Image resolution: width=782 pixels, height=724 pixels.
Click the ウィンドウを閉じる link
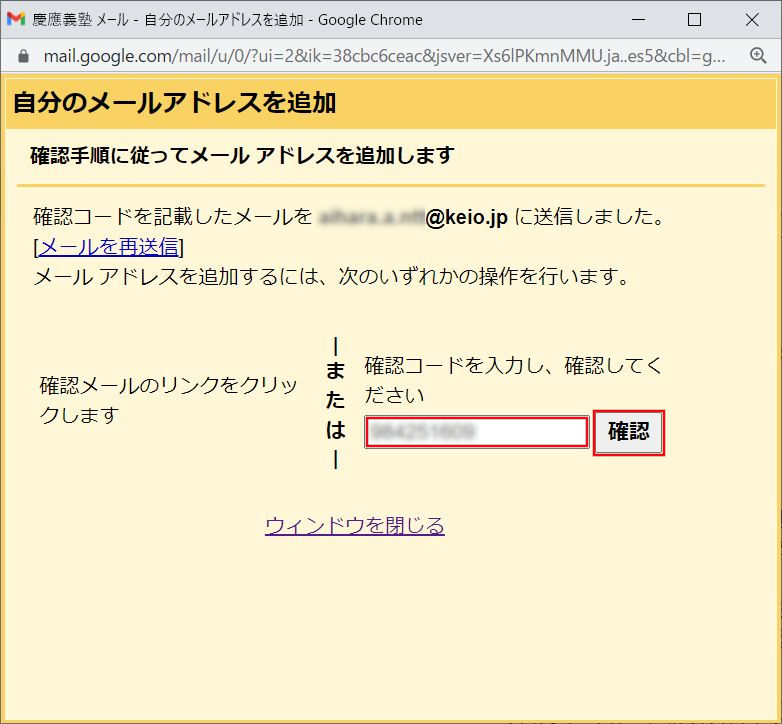point(354,525)
